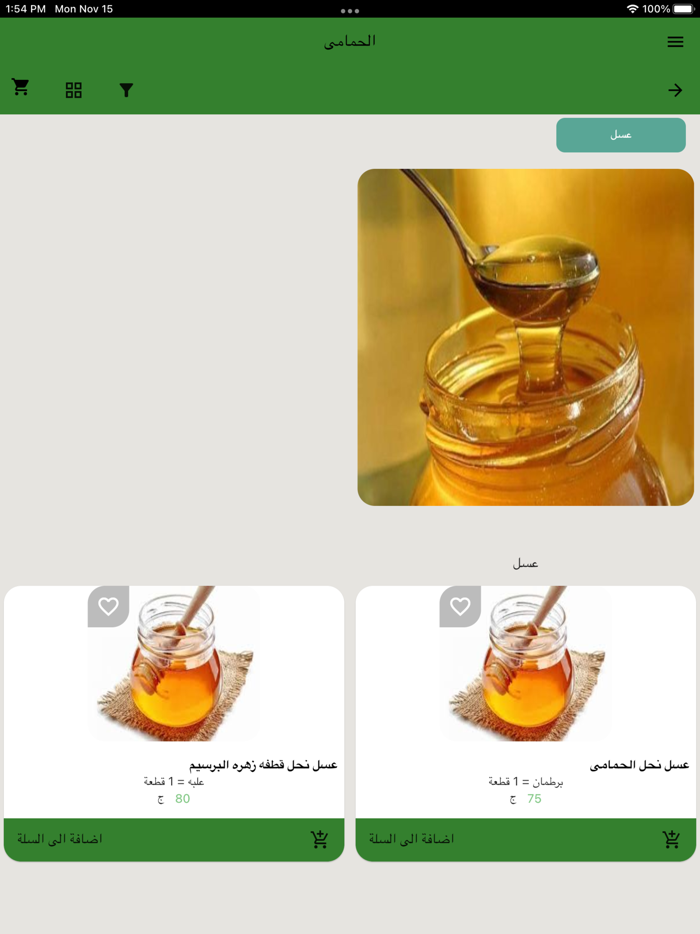
Task: Tap add-to-cart icon under زهره البرسيم honey
Action: tap(320, 839)
